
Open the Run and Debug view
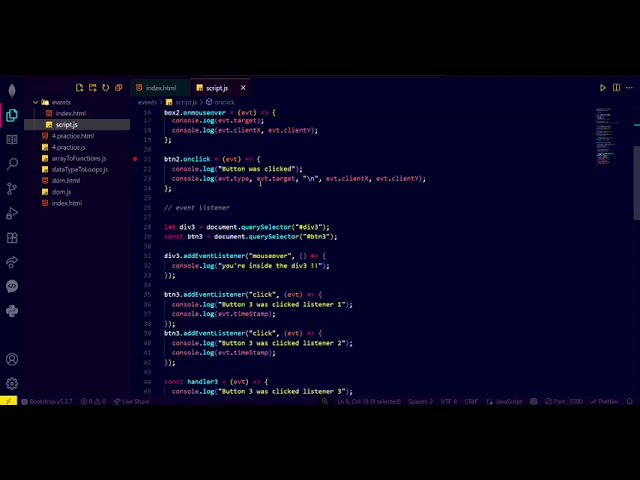click(x=12, y=213)
